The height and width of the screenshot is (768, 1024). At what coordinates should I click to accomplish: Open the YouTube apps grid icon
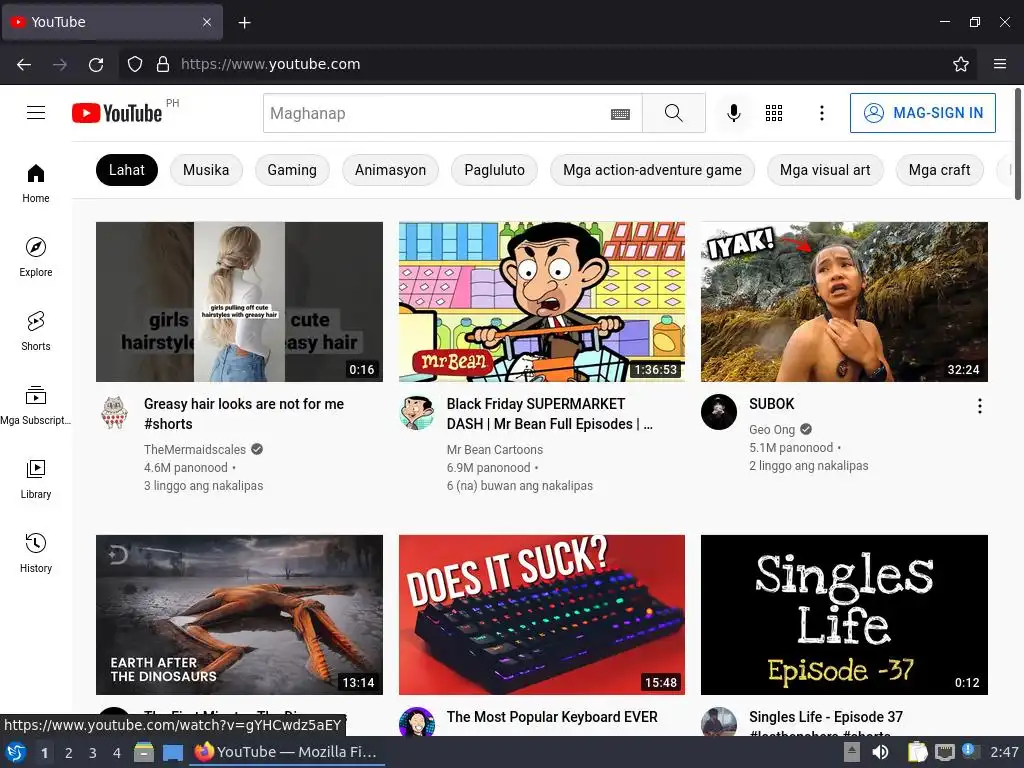point(774,113)
